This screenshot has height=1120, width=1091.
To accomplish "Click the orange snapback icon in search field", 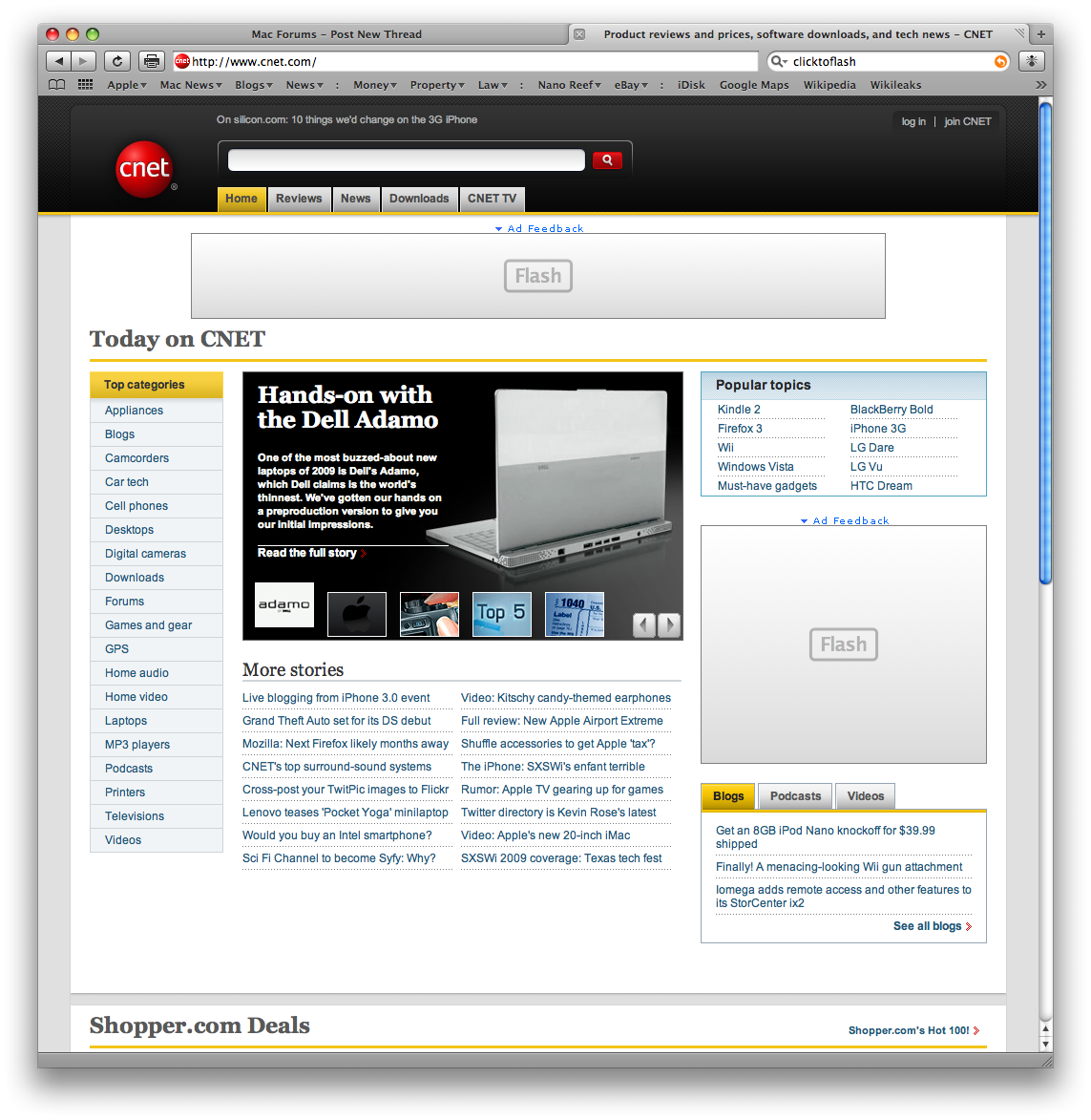I will tap(1001, 61).
